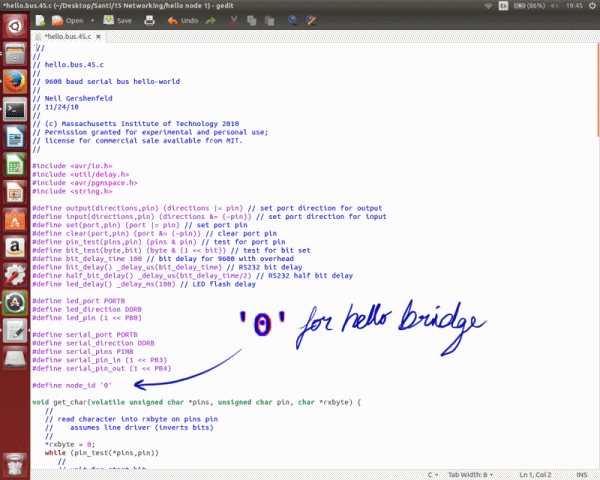
Task: Click the 'void get_char' function declaration line
Action: point(196,402)
